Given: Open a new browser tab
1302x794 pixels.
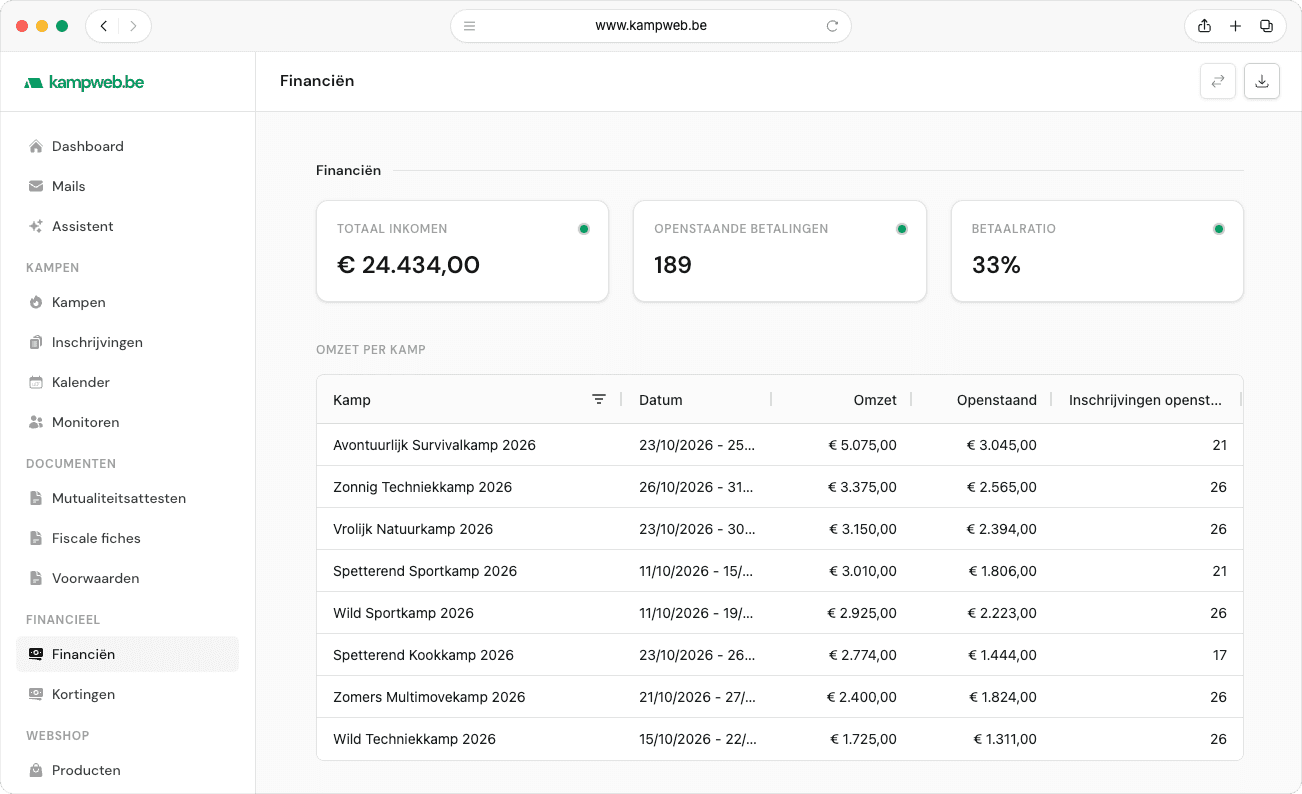Looking at the screenshot, I should pyautogui.click(x=1235, y=26).
